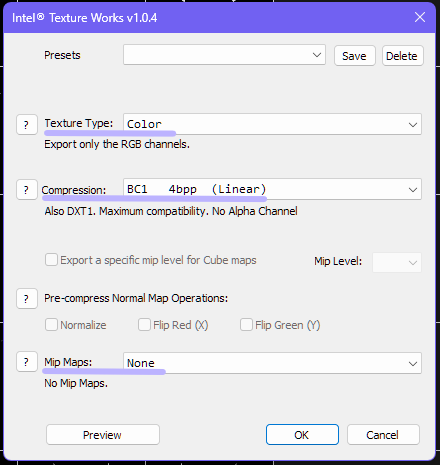Open help for Pre-compress Normal Map Operations
Viewport: 440px width, 465px height.
tap(27, 299)
